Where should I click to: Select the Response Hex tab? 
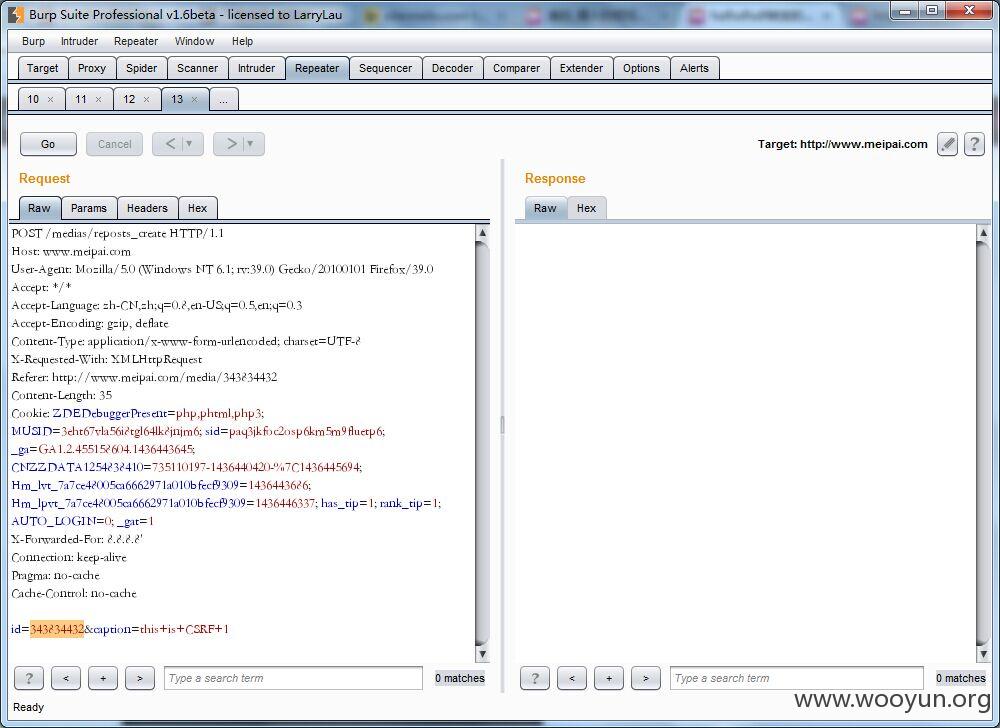tap(587, 208)
